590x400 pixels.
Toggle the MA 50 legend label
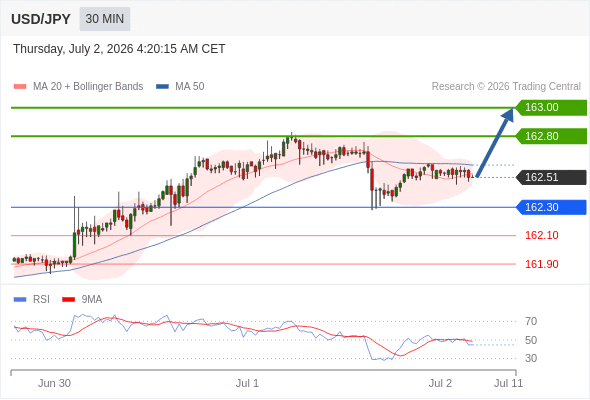click(x=190, y=87)
